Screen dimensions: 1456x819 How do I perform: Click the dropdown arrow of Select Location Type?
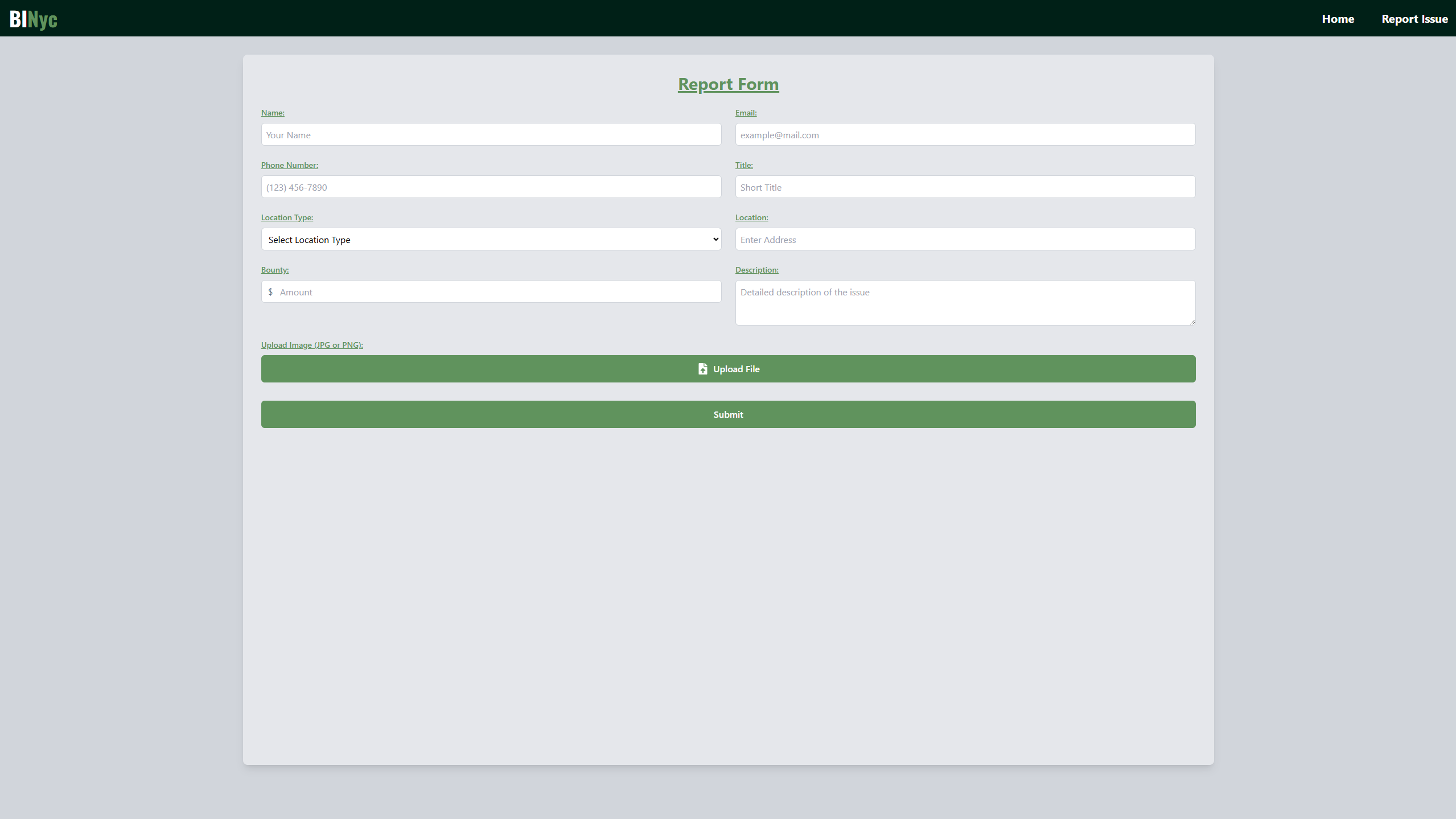715,240
